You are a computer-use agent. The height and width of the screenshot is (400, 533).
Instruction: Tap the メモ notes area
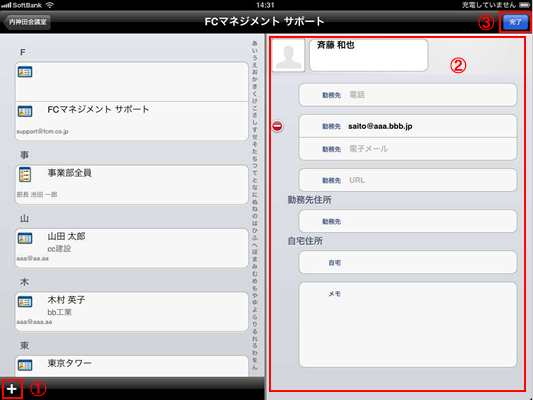point(408,325)
